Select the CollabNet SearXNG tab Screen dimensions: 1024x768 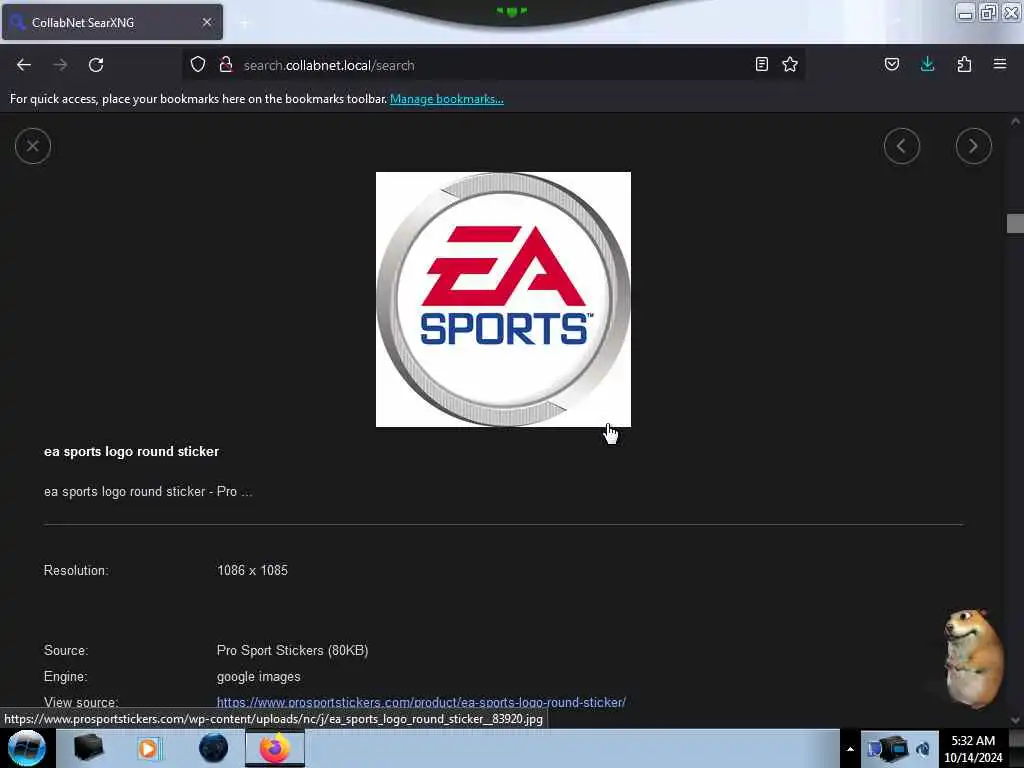tap(112, 22)
